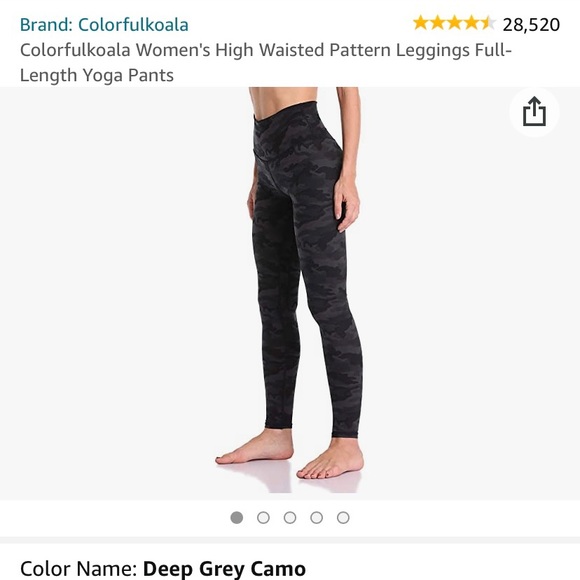Switch to the second image carousel dot
The height and width of the screenshot is (580, 580).
pos(263,517)
